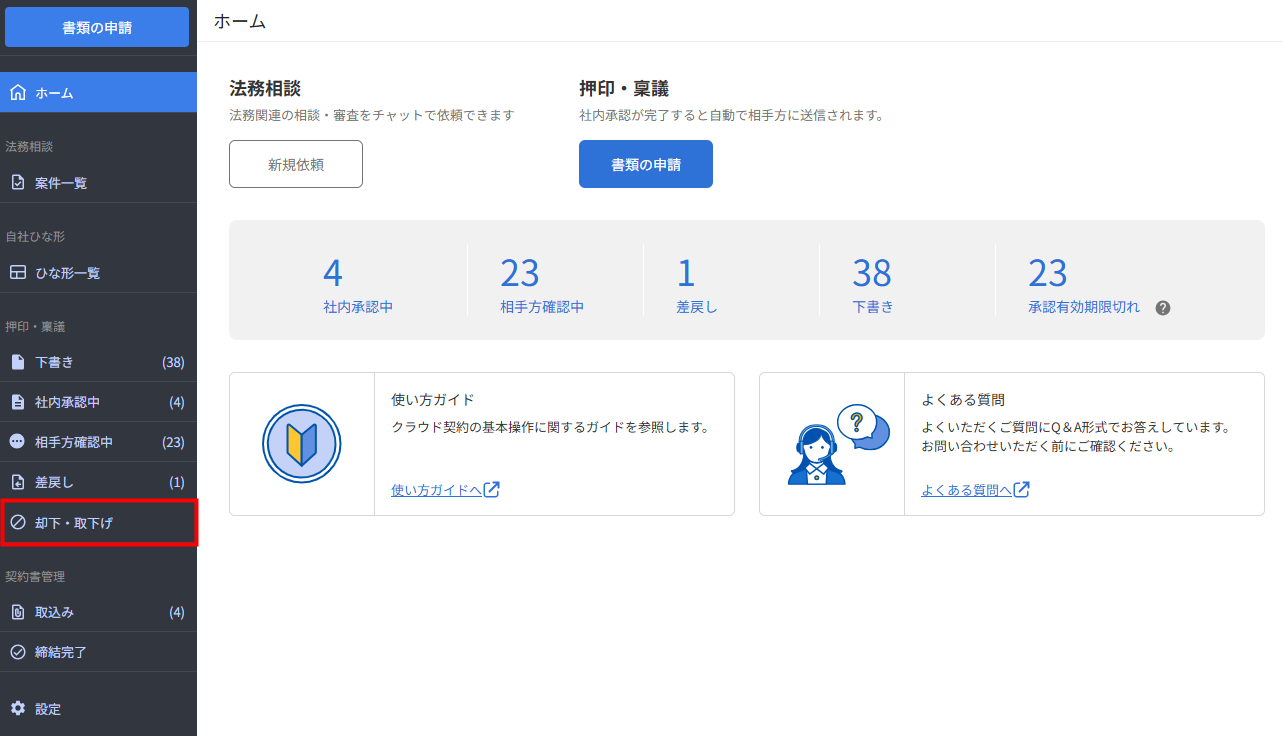Viewport: 1283px width, 736px height.
Task: Click the 4 社内承認中 count on dashboard
Action: 333,273
